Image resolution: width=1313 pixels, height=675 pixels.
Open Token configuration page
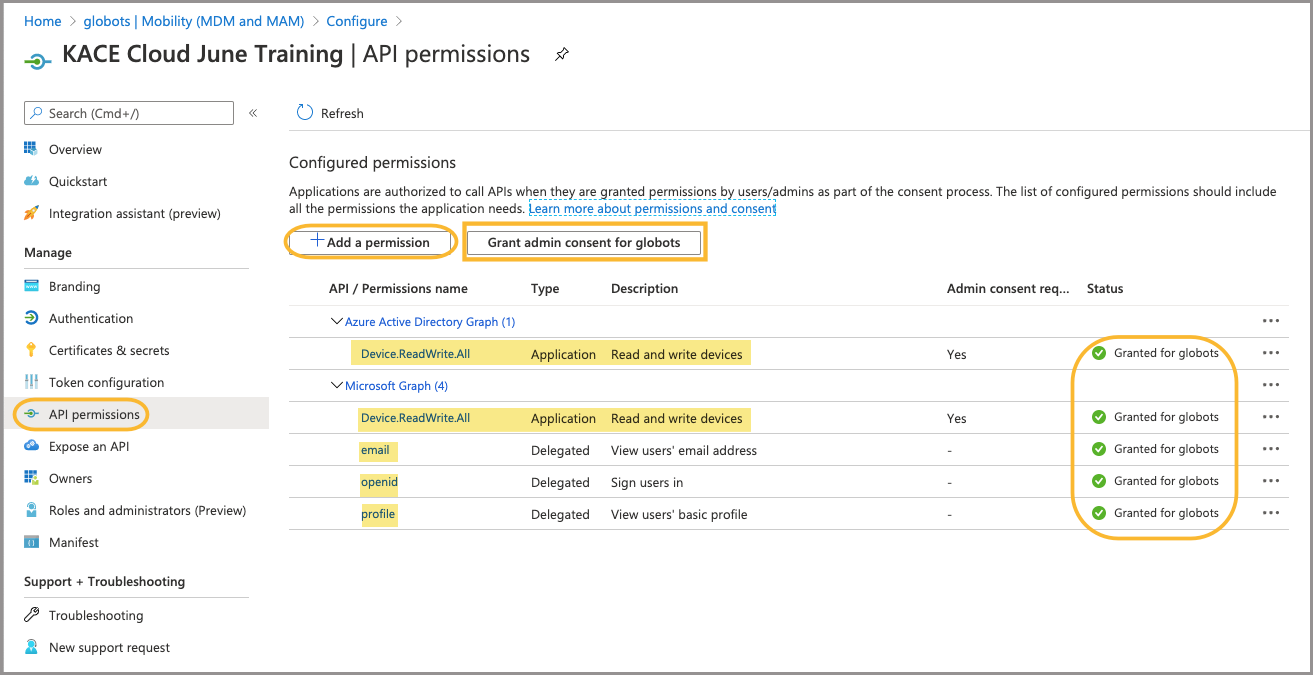(x=106, y=382)
